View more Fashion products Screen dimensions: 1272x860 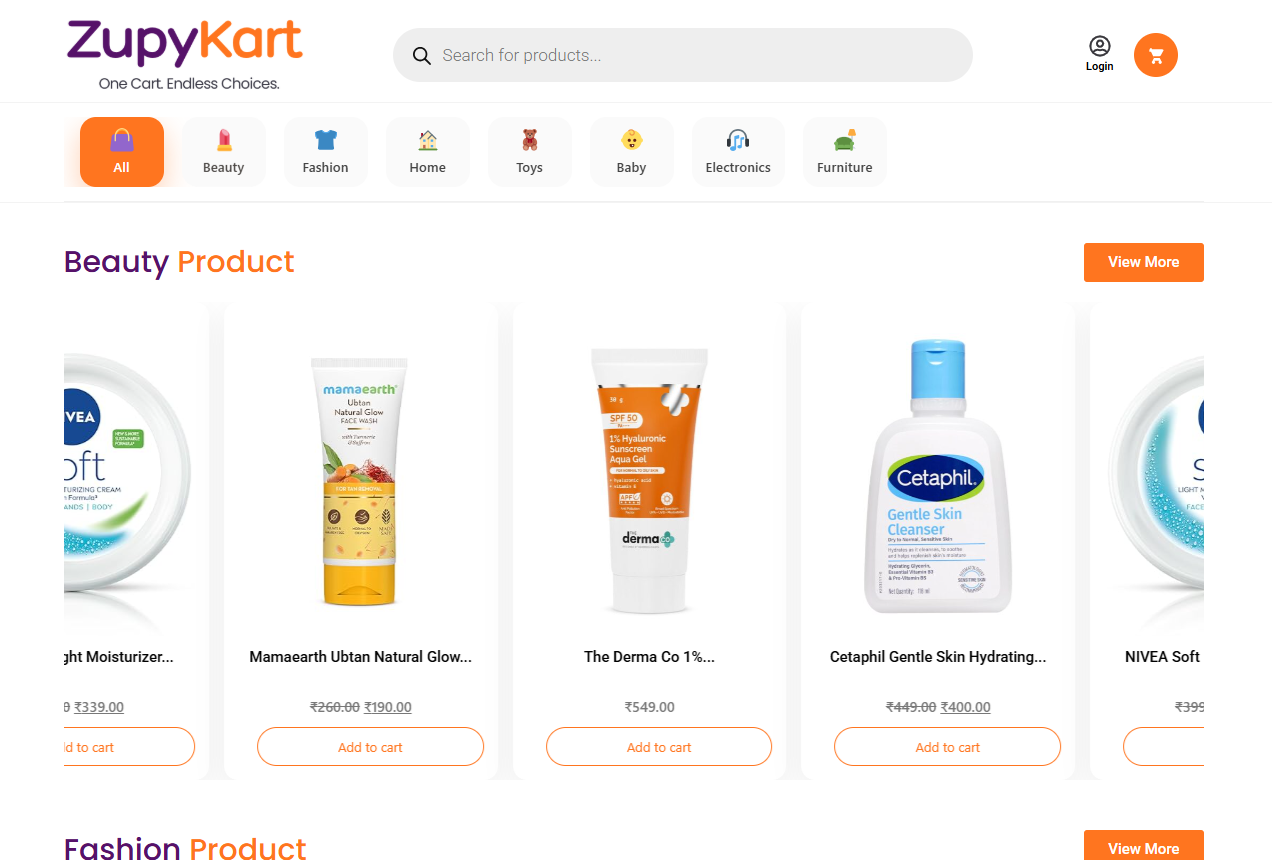tap(1144, 845)
